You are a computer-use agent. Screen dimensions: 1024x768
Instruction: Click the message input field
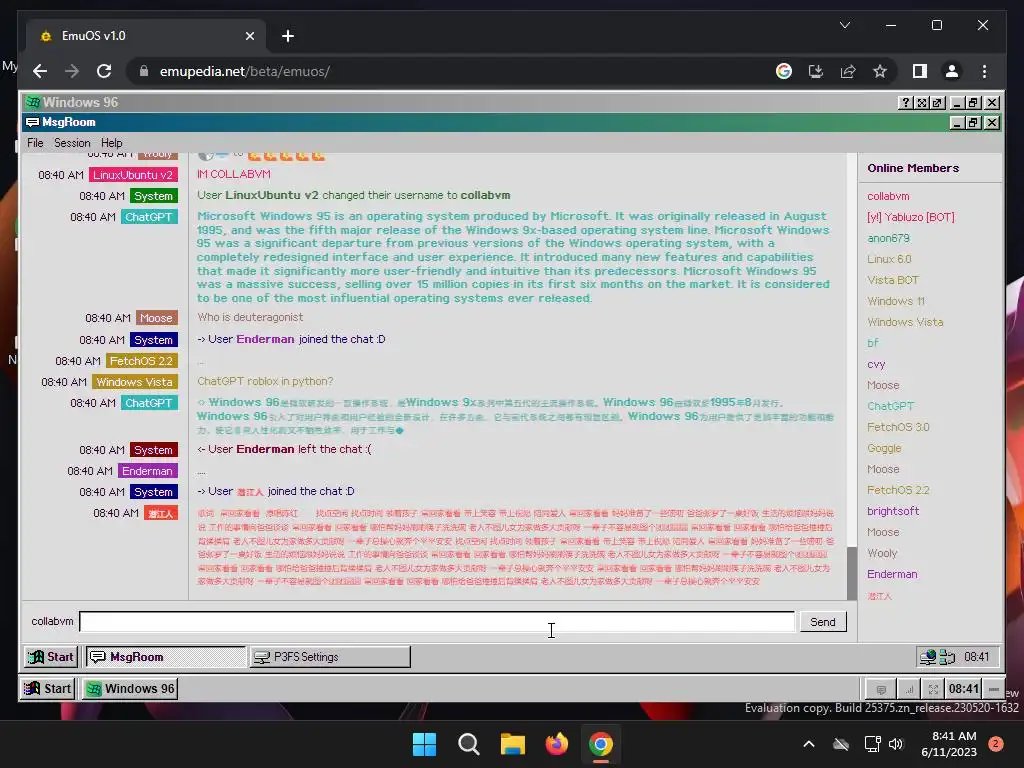pos(437,622)
